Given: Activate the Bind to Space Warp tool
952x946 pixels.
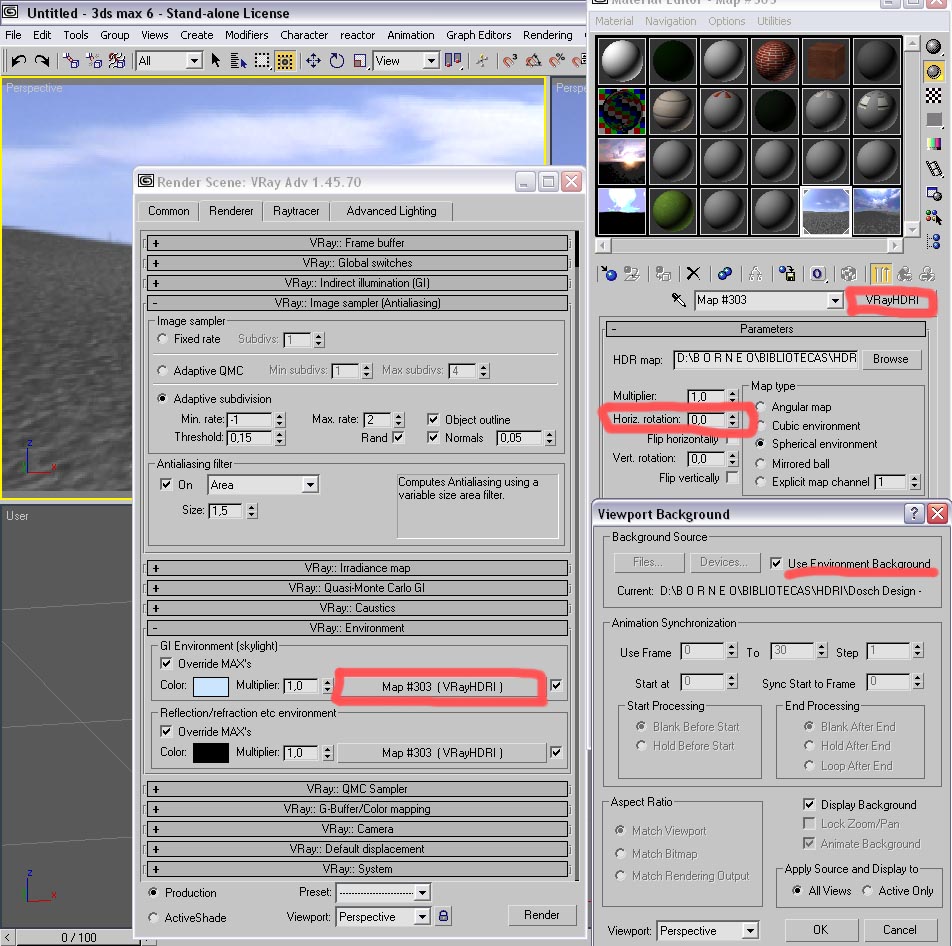Looking at the screenshot, I should pyautogui.click(x=117, y=61).
